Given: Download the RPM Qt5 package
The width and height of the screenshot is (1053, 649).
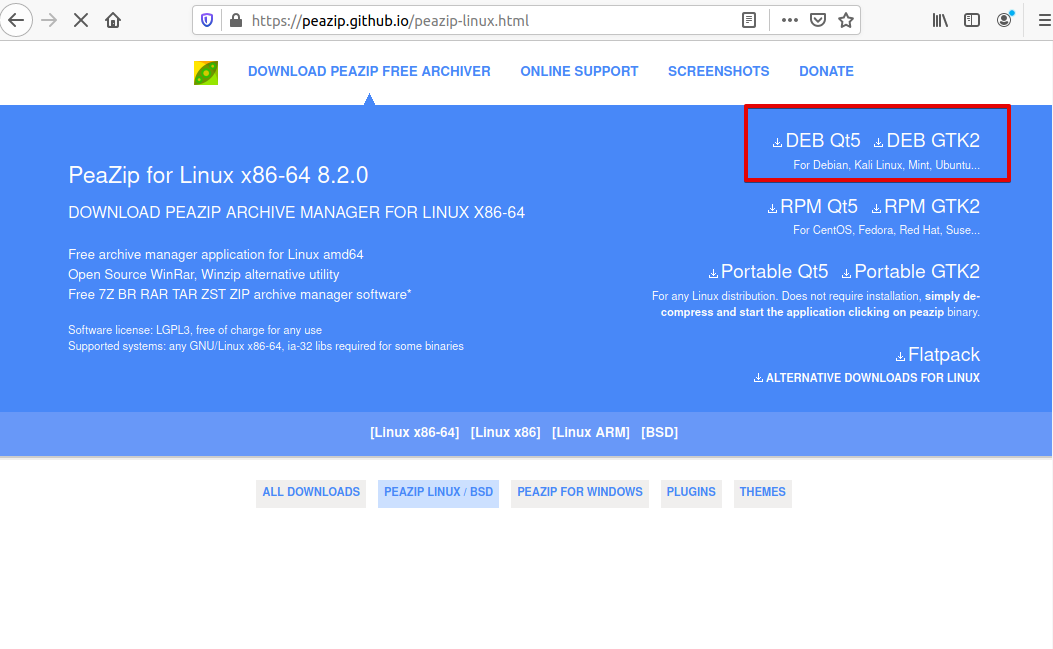Looking at the screenshot, I should click(813, 206).
